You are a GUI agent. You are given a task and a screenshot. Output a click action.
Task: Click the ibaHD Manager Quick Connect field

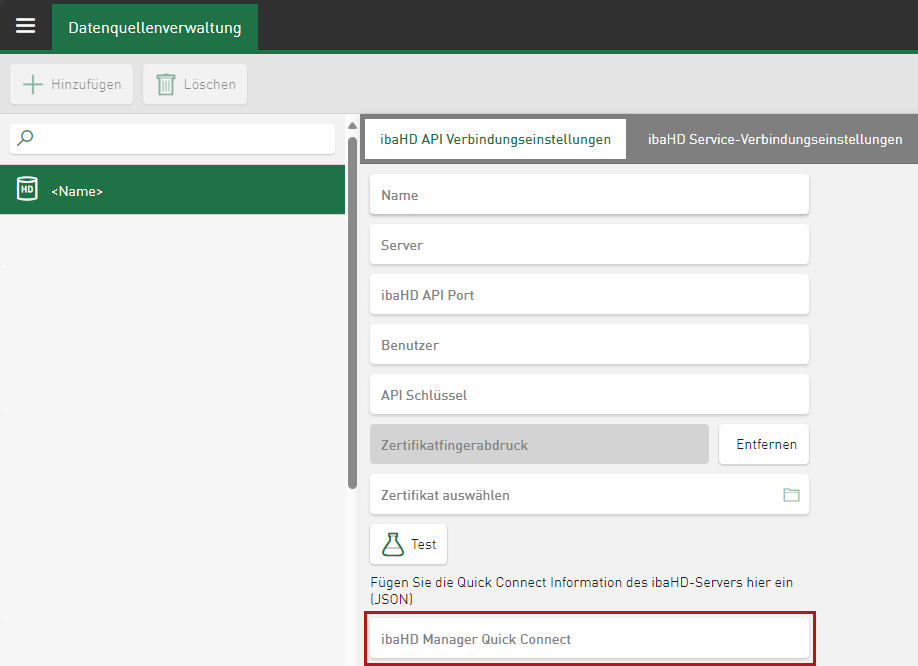588,639
